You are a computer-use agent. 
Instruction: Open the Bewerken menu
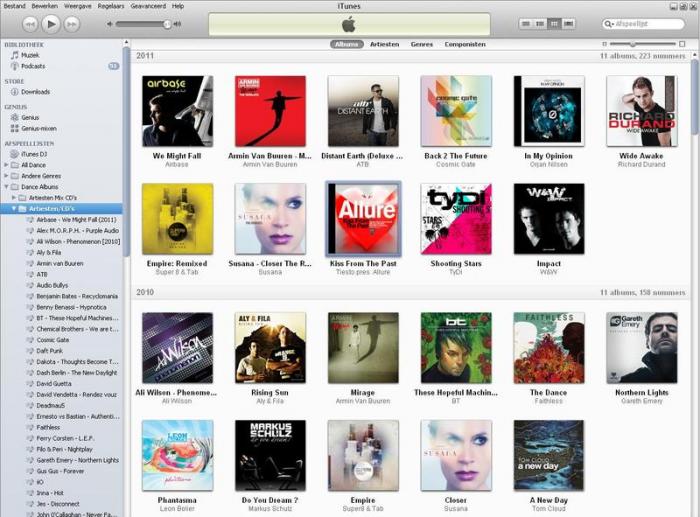(45, 6)
